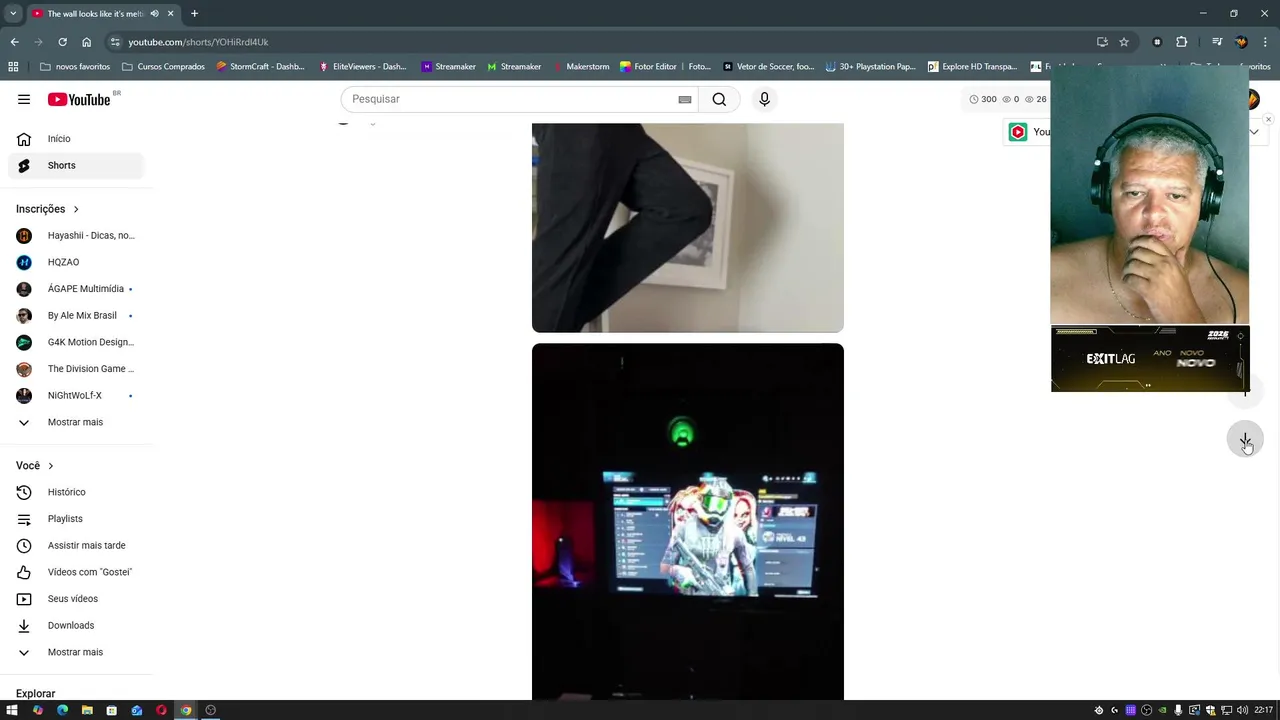Expand the Inscrições section arrow
The height and width of the screenshot is (720, 1280).
[76, 209]
